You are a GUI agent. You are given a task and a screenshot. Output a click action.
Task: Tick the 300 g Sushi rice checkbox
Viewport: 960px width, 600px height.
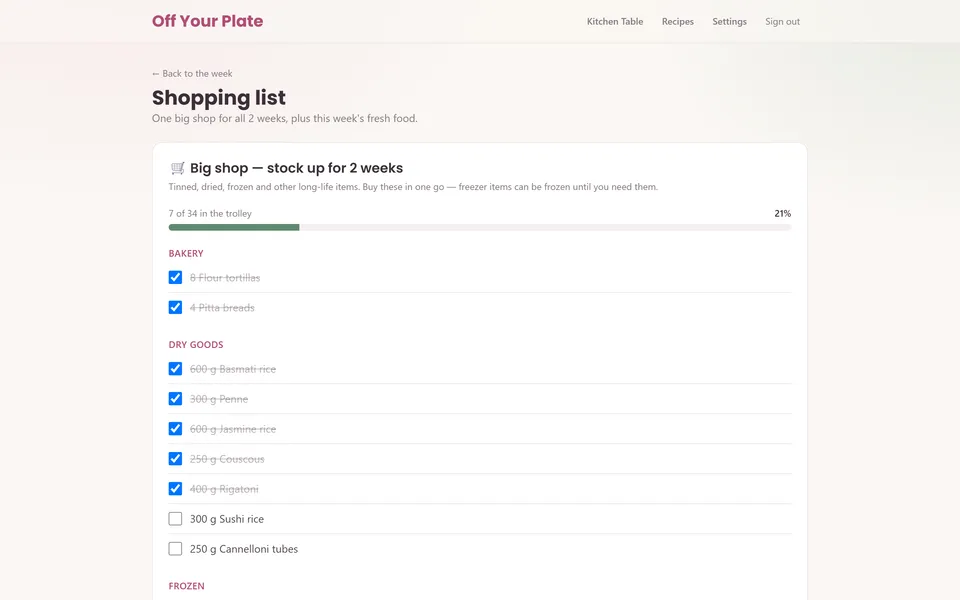(x=175, y=519)
